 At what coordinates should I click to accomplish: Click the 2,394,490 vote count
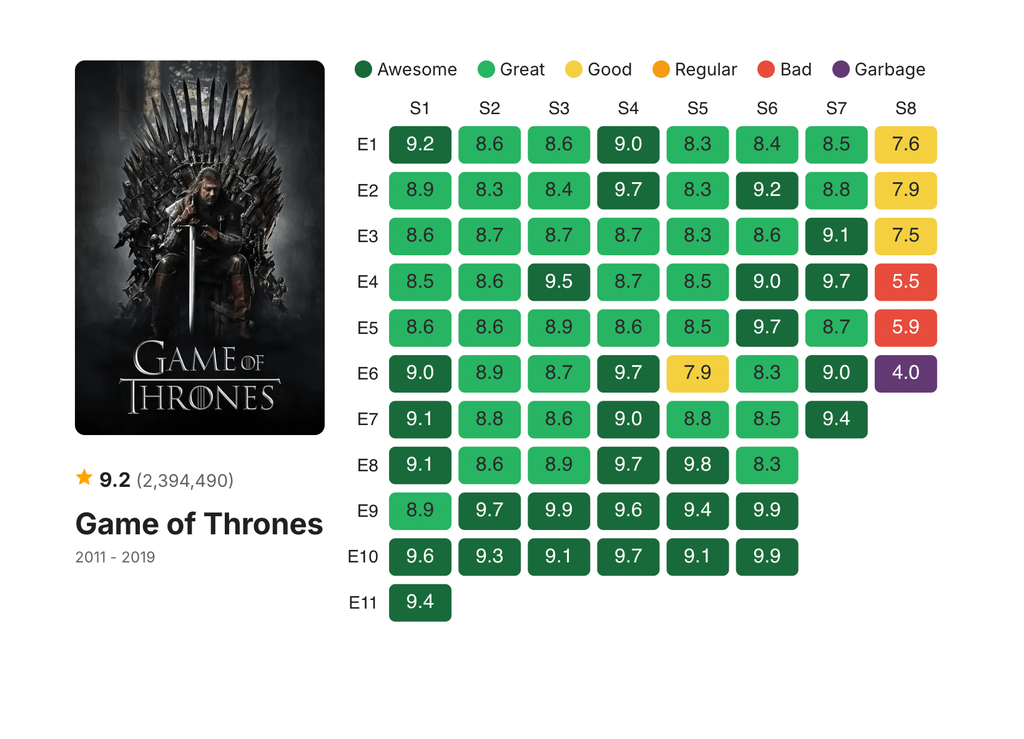[185, 480]
